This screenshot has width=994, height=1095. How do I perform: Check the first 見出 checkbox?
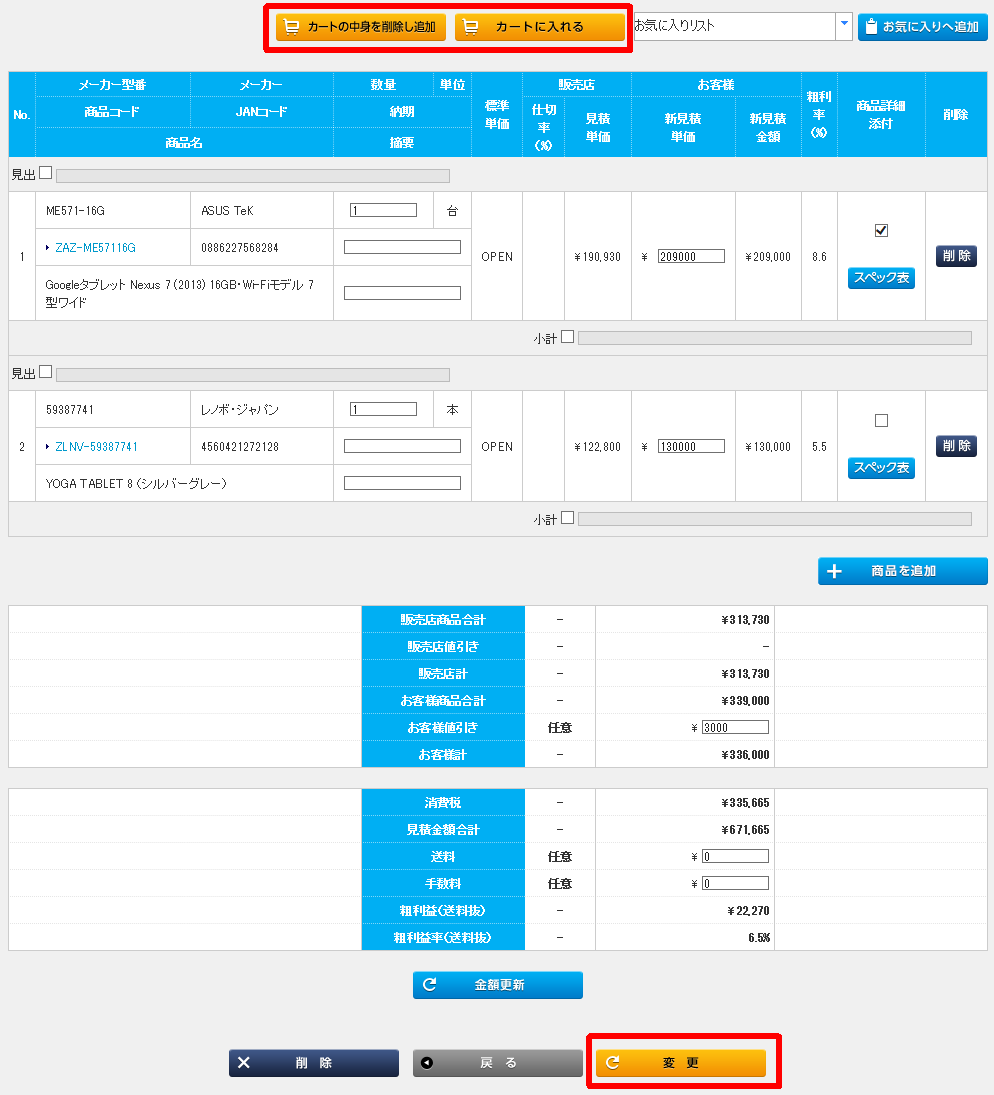pyautogui.click(x=46, y=174)
